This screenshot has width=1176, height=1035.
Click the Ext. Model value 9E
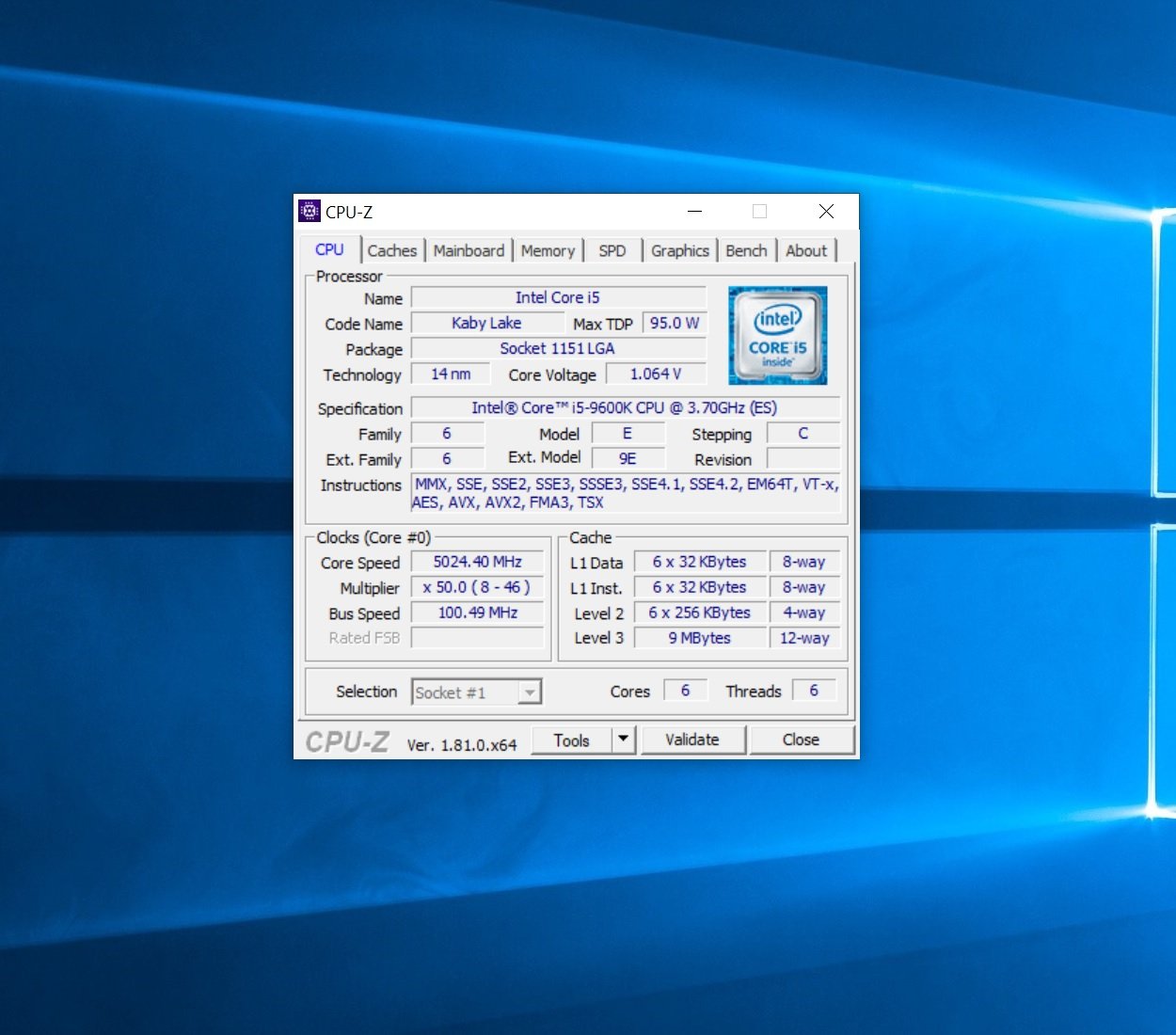pyautogui.click(x=628, y=458)
